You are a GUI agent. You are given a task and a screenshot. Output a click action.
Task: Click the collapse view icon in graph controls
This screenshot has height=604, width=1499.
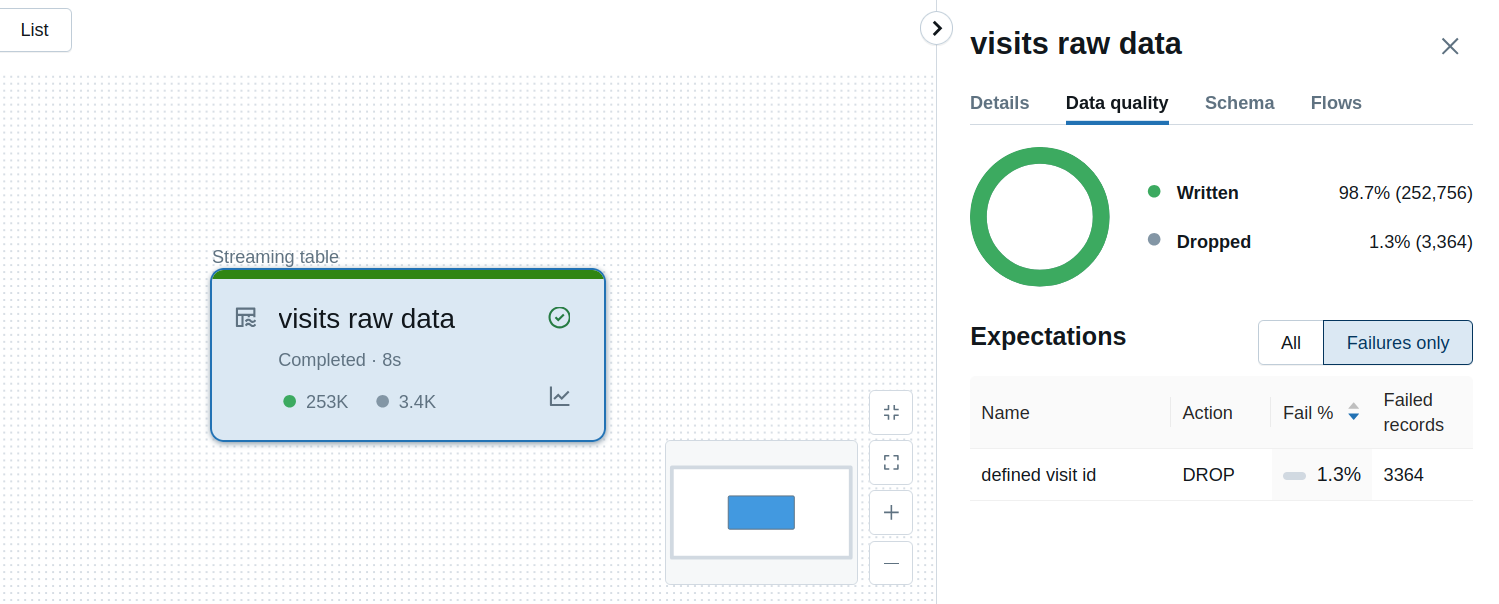tap(891, 412)
